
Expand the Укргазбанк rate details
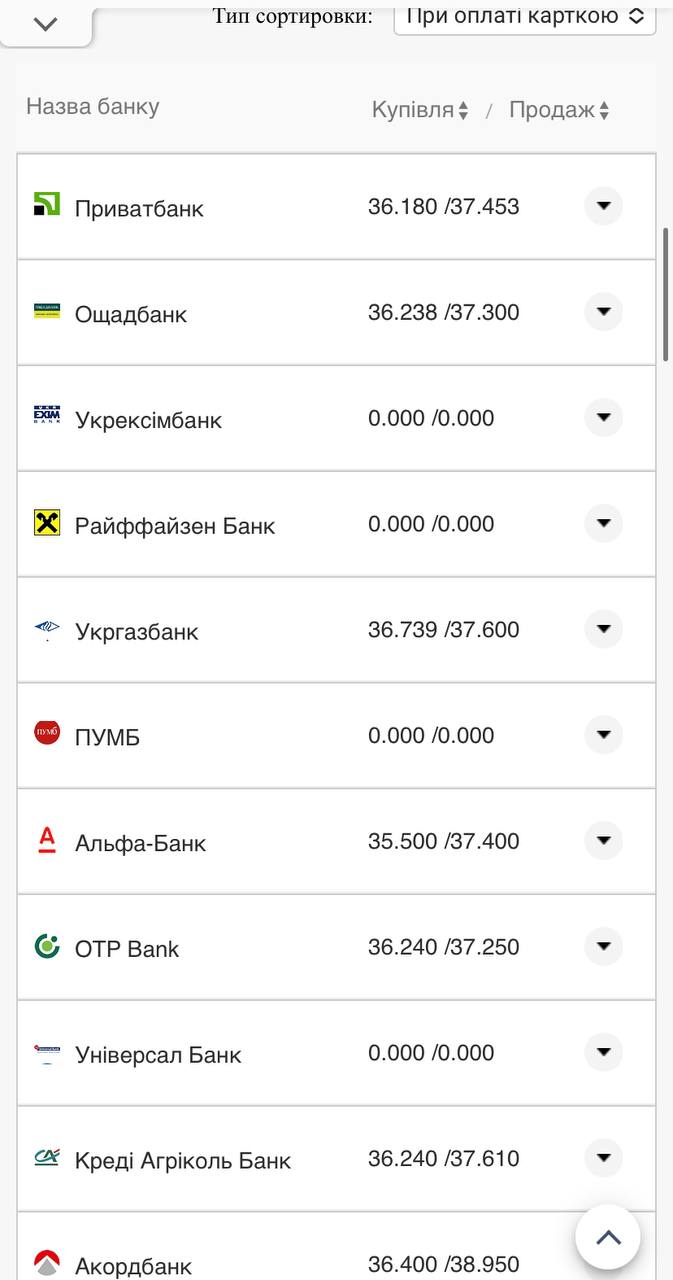[x=603, y=629]
